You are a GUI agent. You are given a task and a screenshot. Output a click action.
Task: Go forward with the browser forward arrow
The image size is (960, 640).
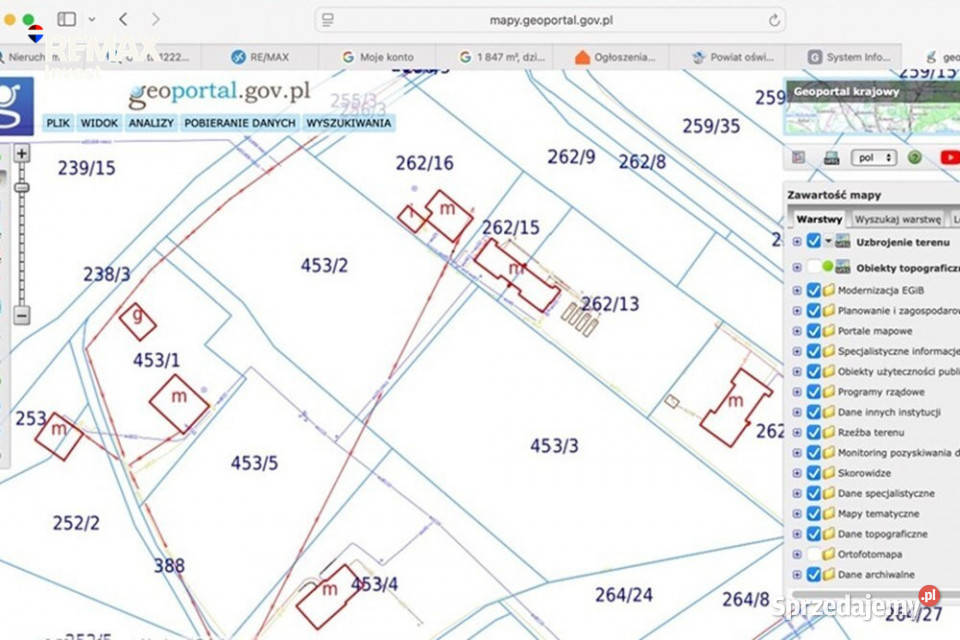pyautogui.click(x=156, y=20)
